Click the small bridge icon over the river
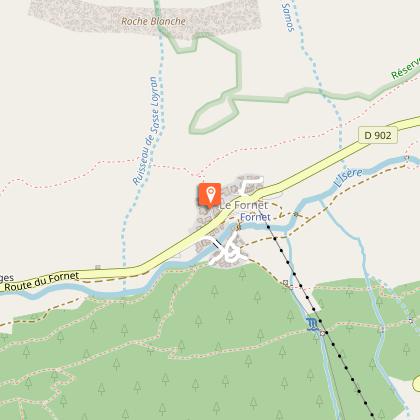The width and height of the screenshot is (420, 420). click(x=238, y=228)
